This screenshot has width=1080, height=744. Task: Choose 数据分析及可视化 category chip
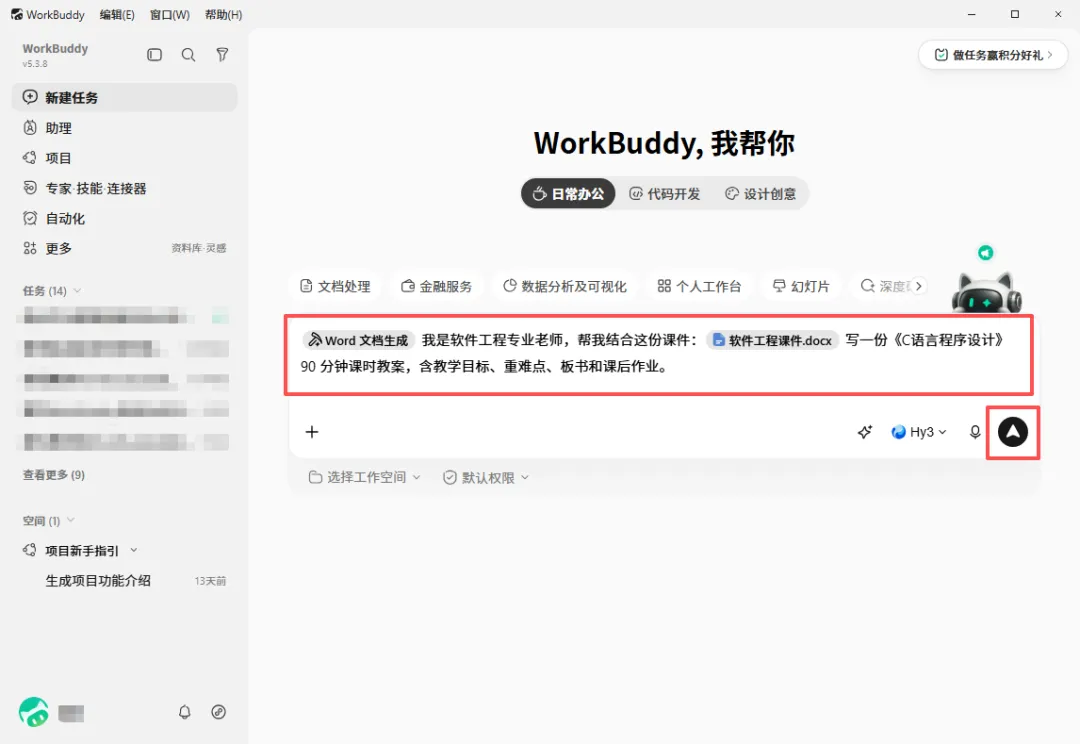[x=565, y=286]
